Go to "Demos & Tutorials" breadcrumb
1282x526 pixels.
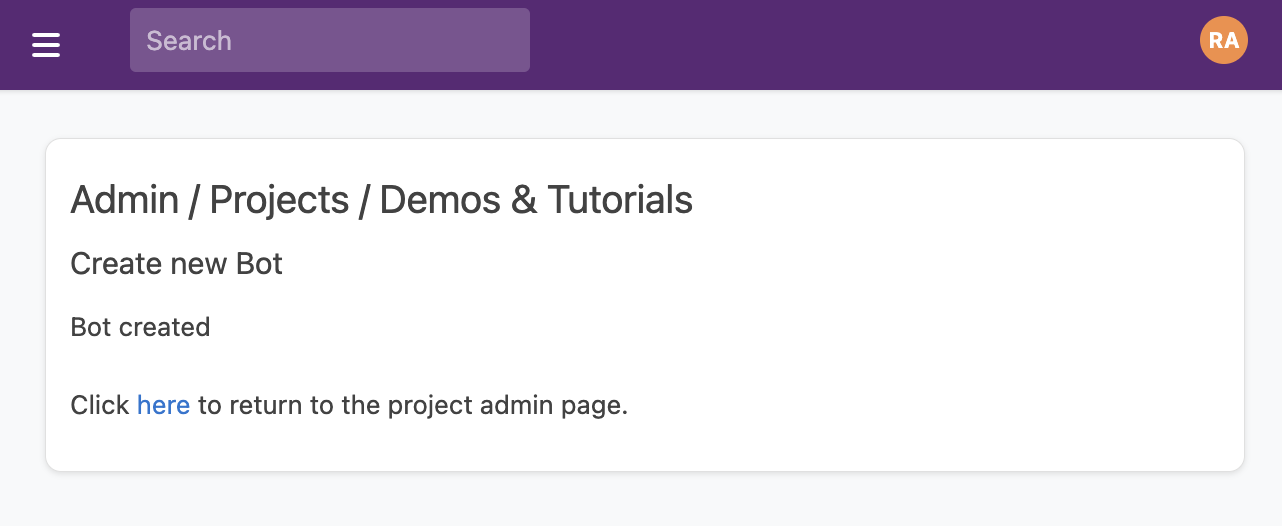tap(536, 200)
